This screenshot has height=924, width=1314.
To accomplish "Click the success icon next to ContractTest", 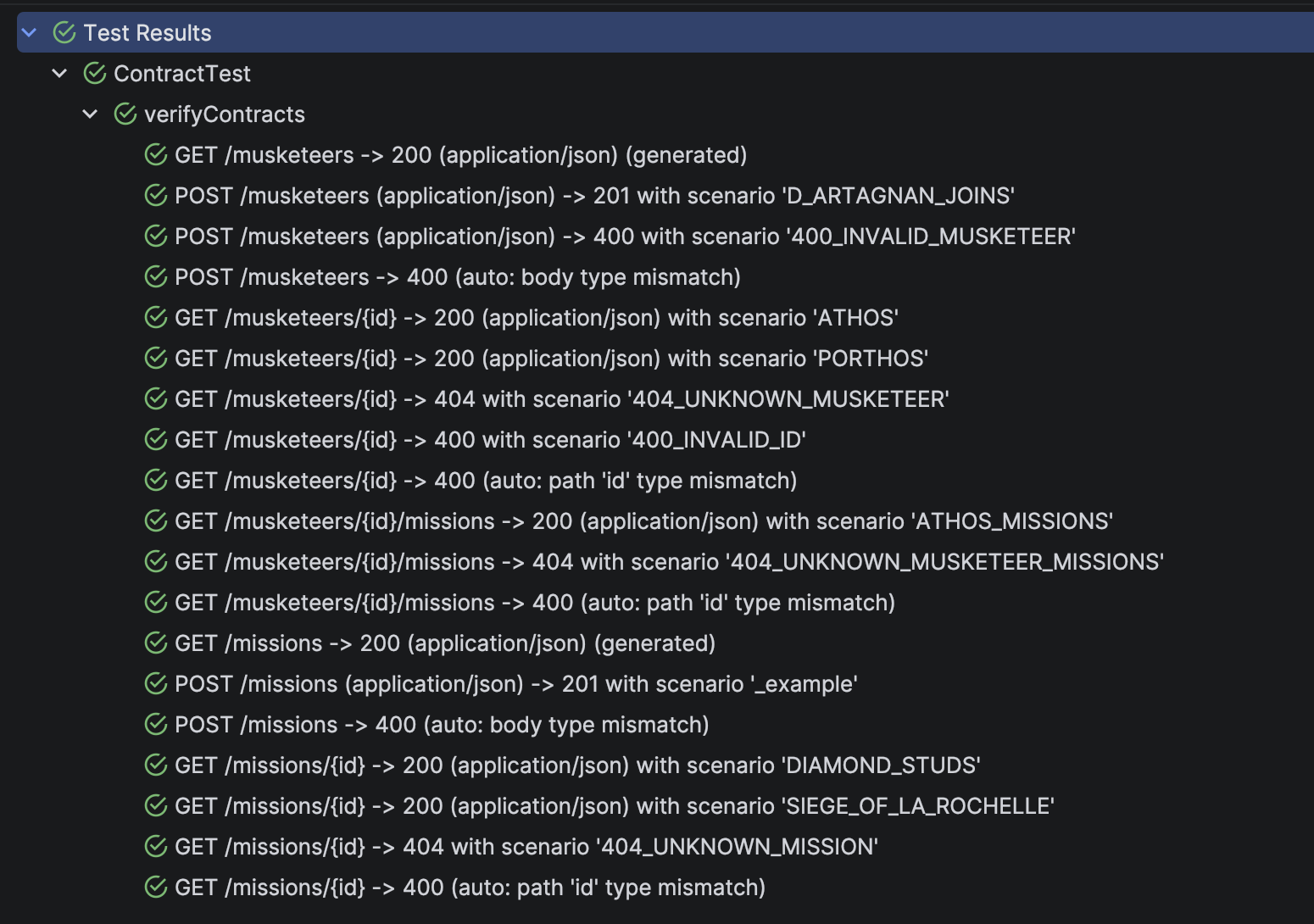I will coord(94,73).
